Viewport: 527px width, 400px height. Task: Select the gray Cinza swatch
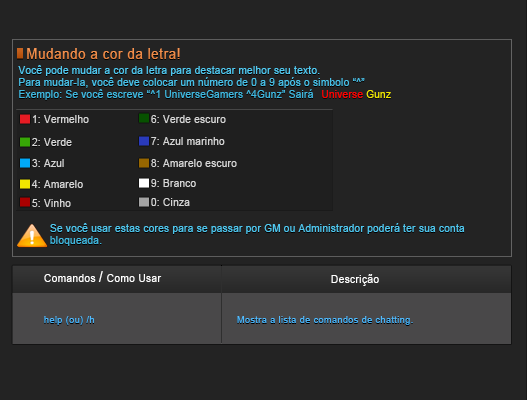tap(144, 202)
